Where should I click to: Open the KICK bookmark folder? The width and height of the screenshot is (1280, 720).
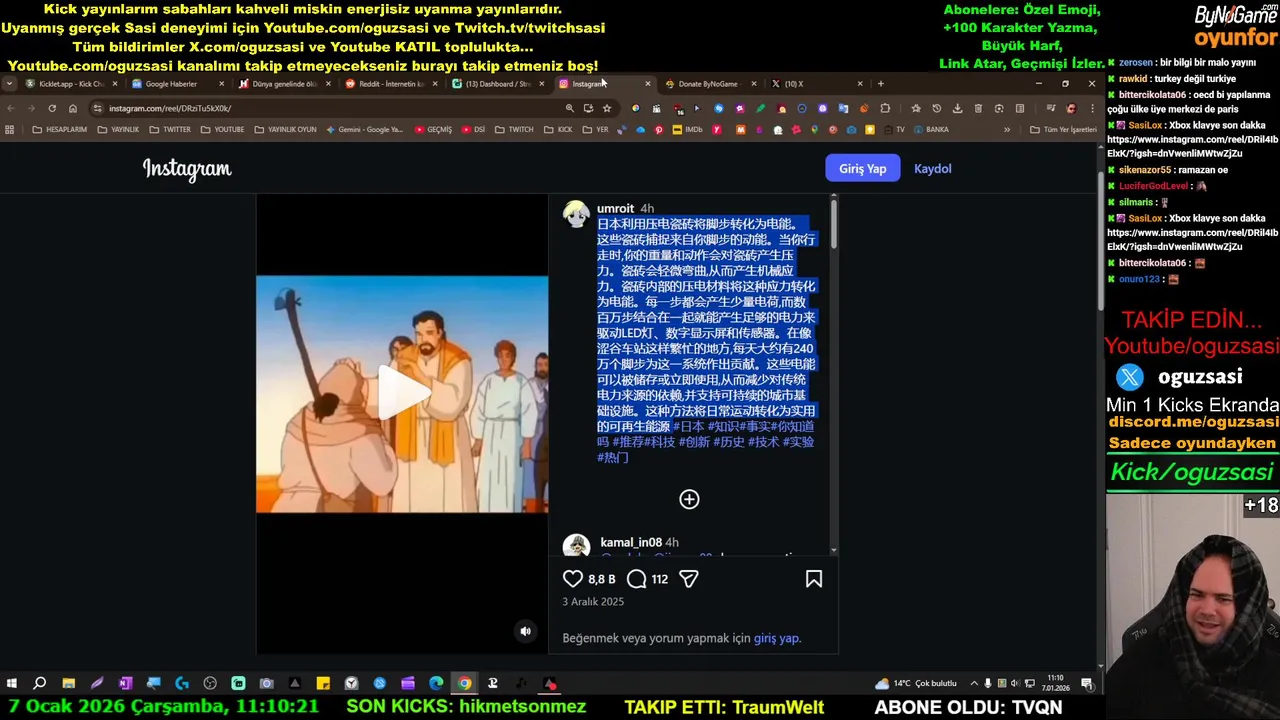pyautogui.click(x=558, y=129)
